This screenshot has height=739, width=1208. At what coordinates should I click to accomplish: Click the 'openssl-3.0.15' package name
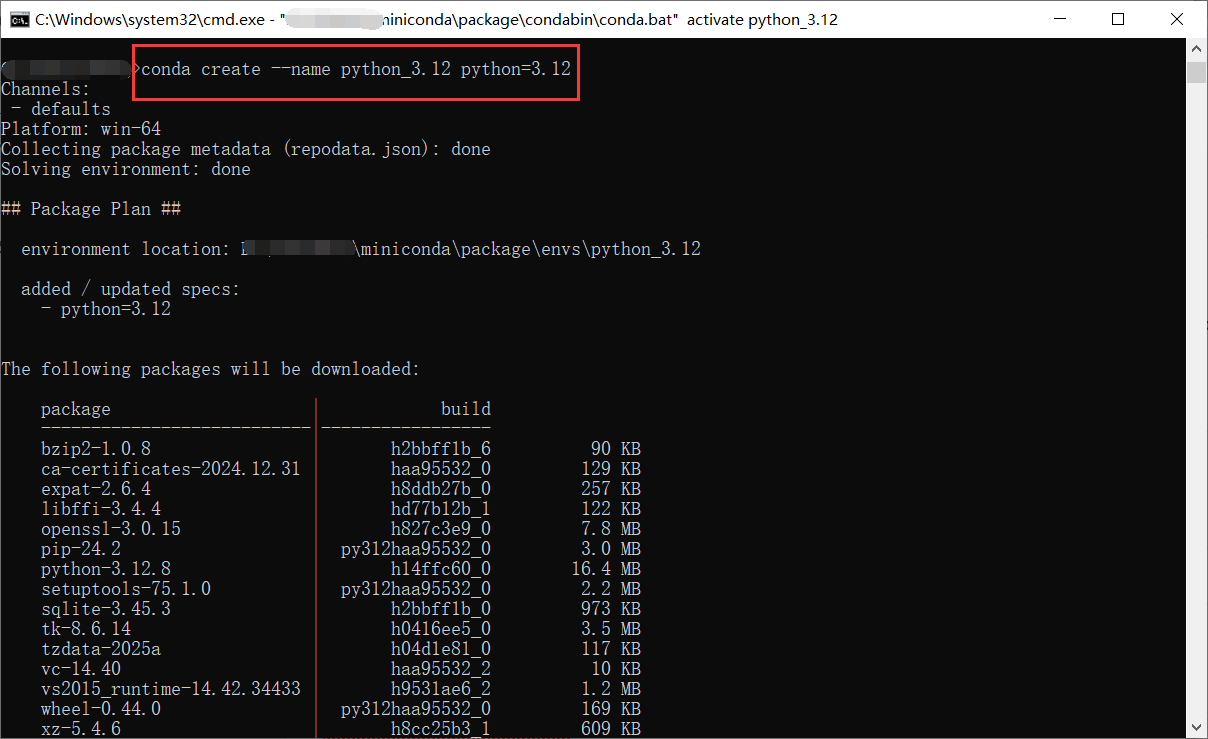tap(111, 529)
